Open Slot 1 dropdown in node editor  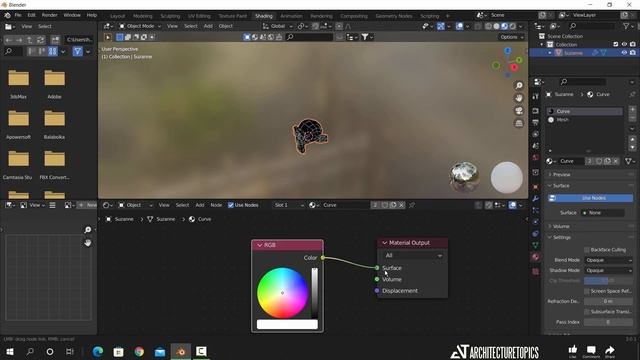(289, 205)
